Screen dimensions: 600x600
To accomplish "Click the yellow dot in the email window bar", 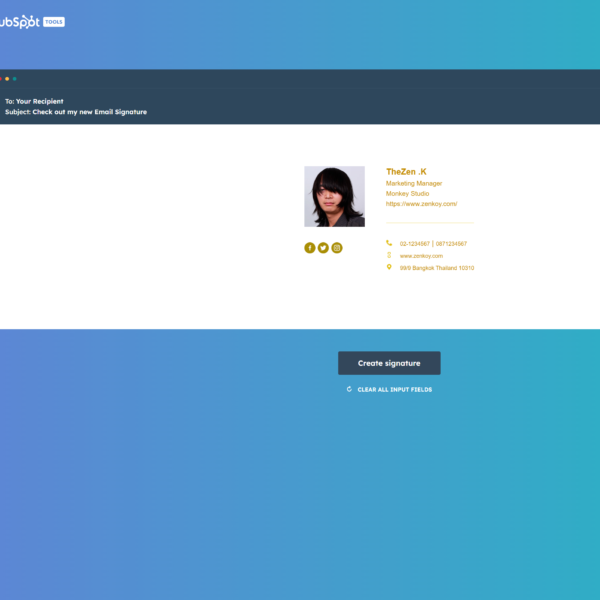I will (7, 79).
